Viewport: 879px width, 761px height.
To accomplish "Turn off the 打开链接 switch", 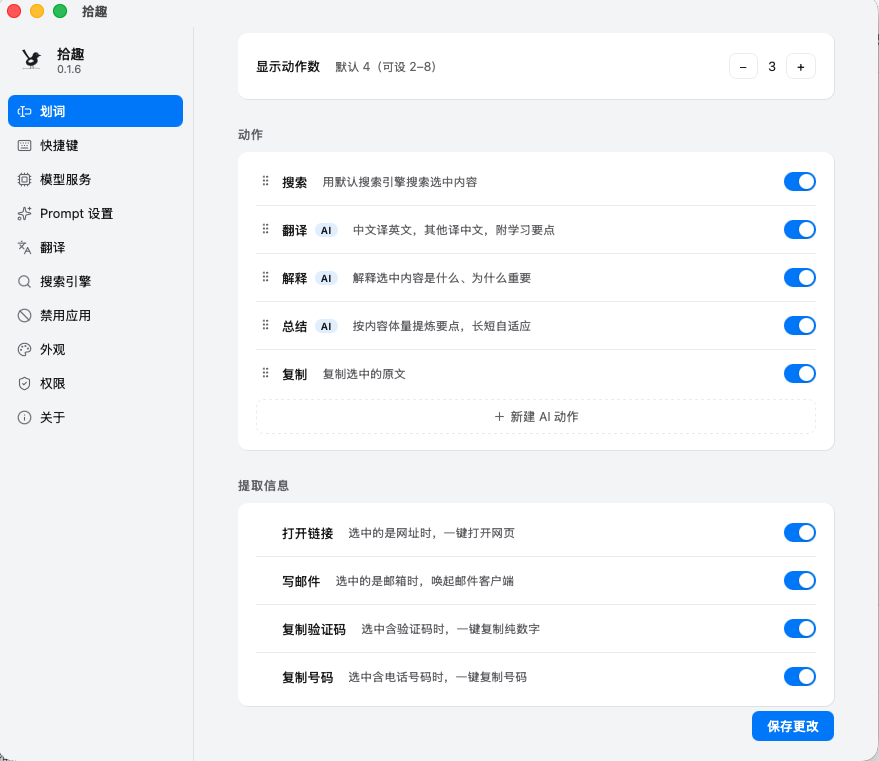I will pos(799,532).
